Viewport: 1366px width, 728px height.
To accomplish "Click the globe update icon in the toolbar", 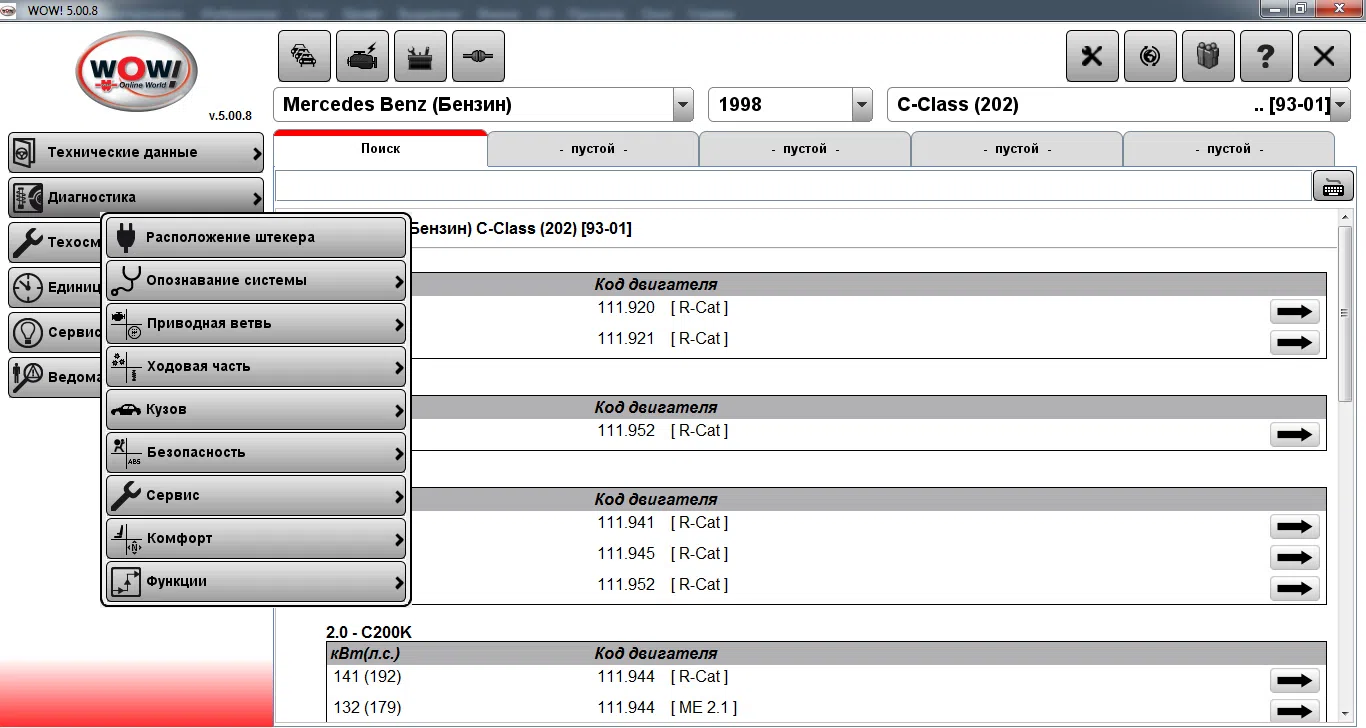I will pos(1150,55).
